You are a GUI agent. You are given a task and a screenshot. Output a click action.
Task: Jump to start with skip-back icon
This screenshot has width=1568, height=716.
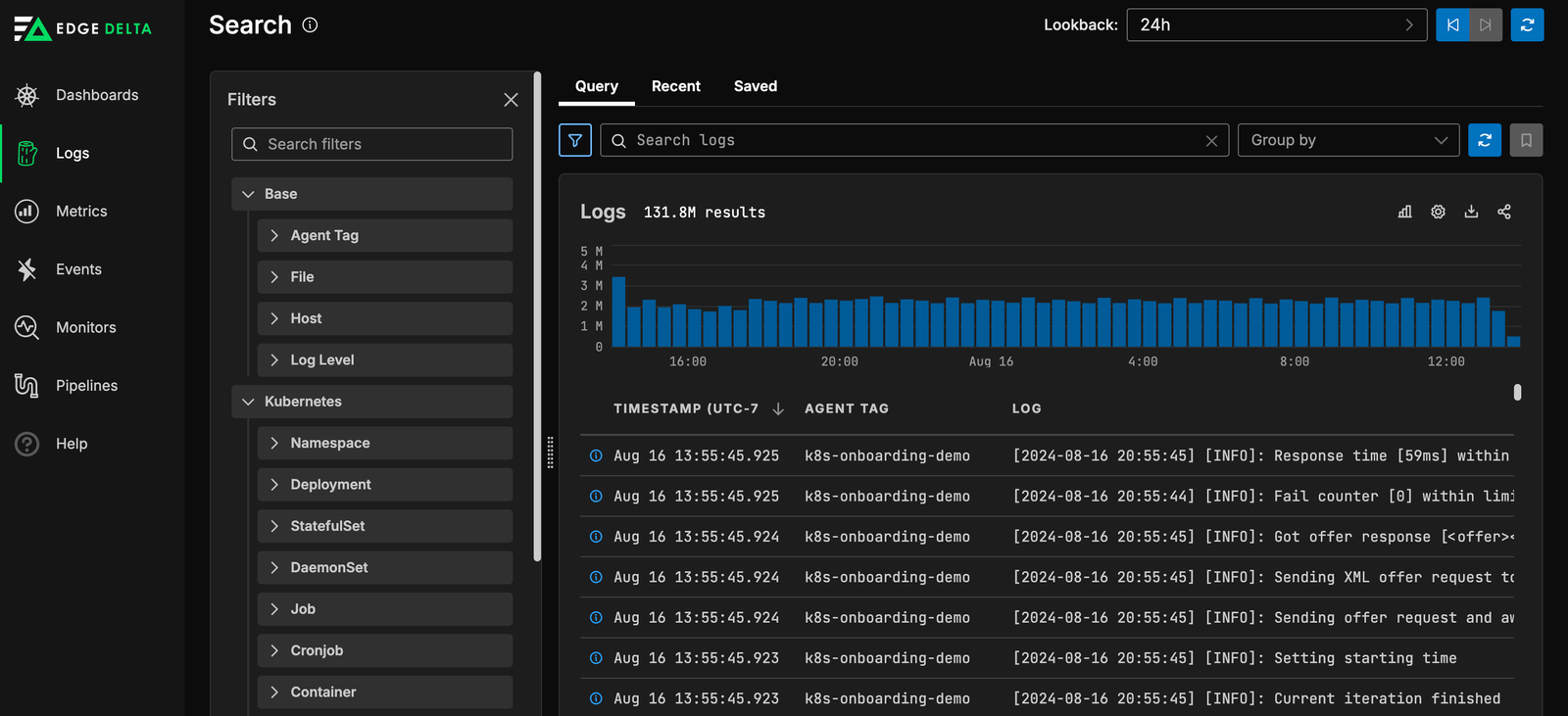tap(1452, 24)
